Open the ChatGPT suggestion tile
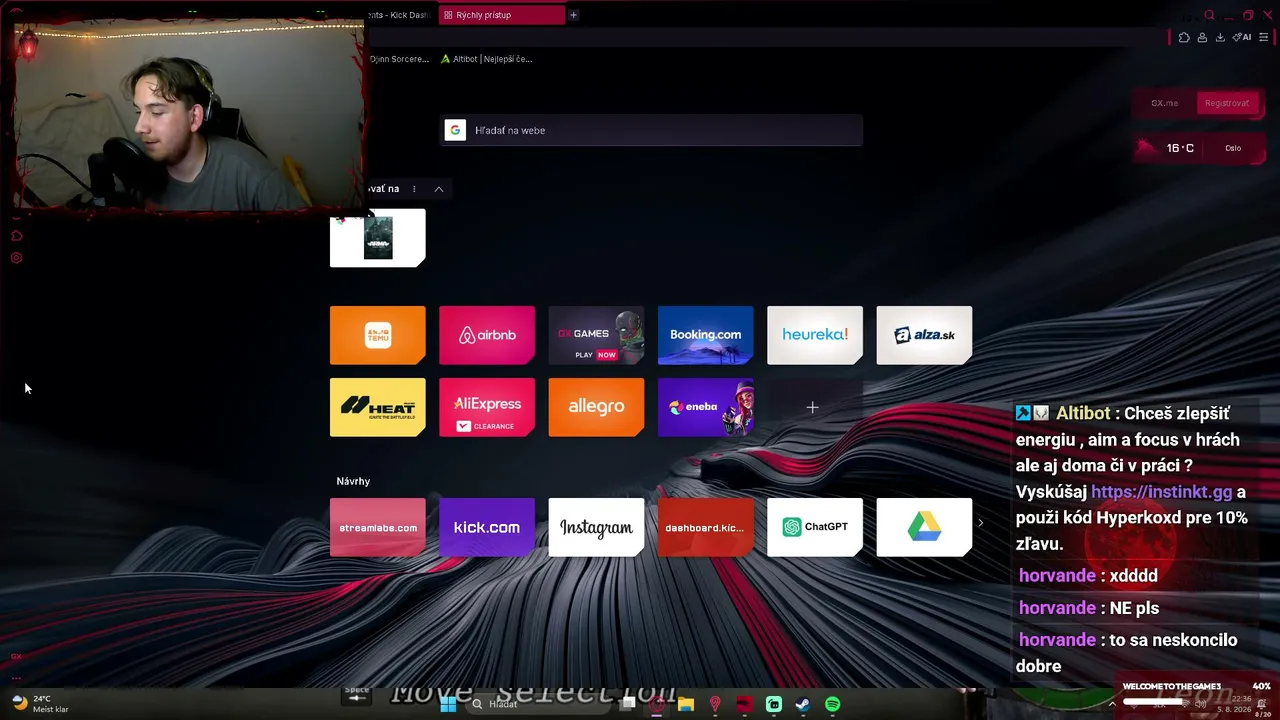1280x720 pixels. click(x=815, y=527)
